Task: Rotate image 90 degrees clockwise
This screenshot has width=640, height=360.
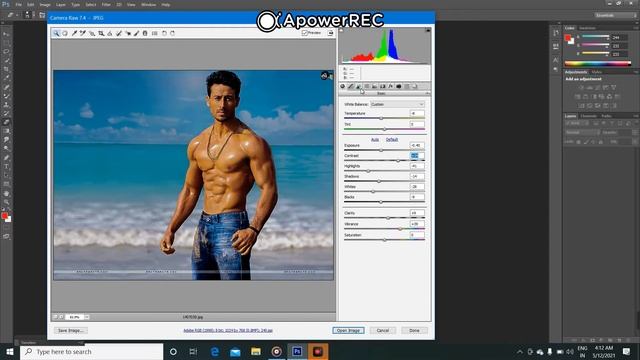Action: click(x=172, y=33)
